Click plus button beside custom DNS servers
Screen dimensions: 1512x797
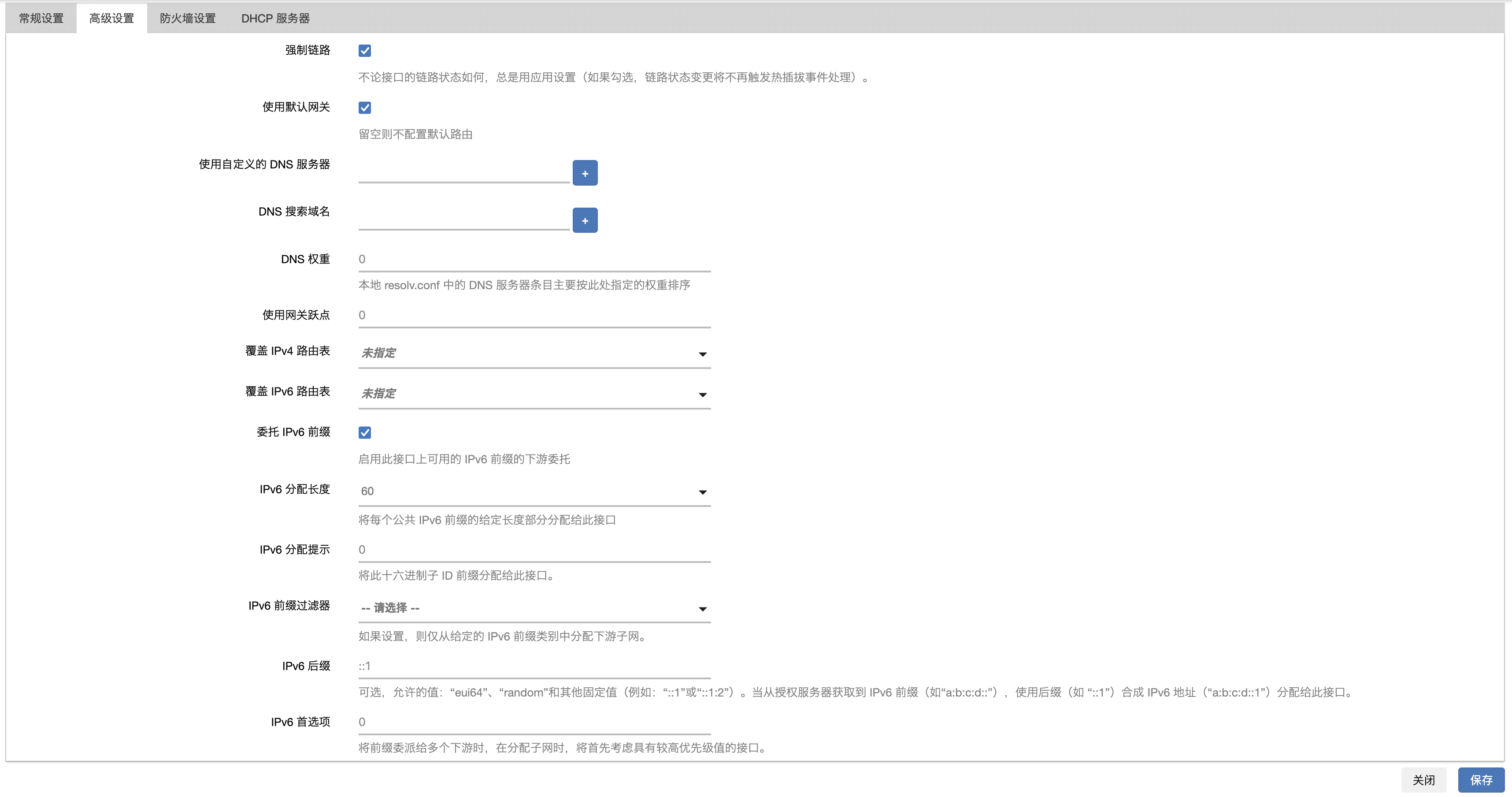585,173
